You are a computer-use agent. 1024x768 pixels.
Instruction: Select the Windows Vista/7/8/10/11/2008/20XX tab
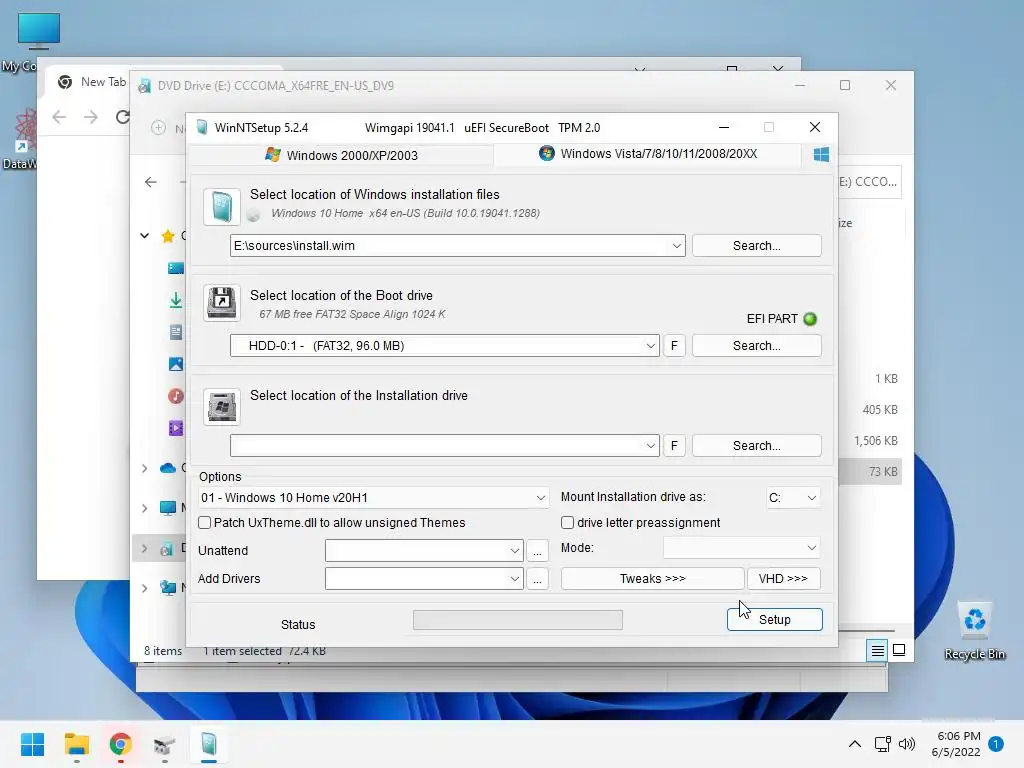(647, 154)
